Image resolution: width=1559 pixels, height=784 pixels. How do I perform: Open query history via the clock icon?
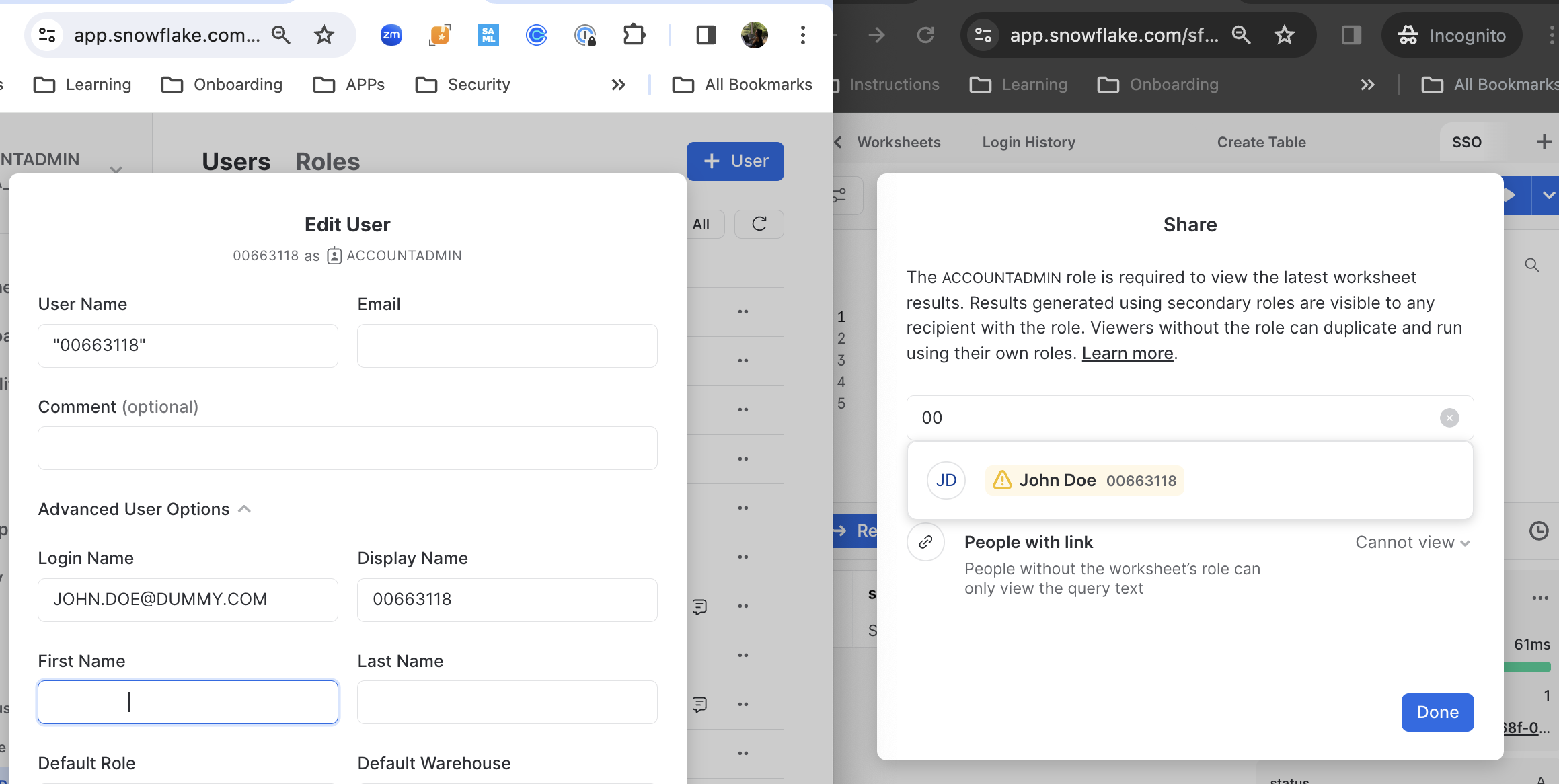tap(1538, 531)
